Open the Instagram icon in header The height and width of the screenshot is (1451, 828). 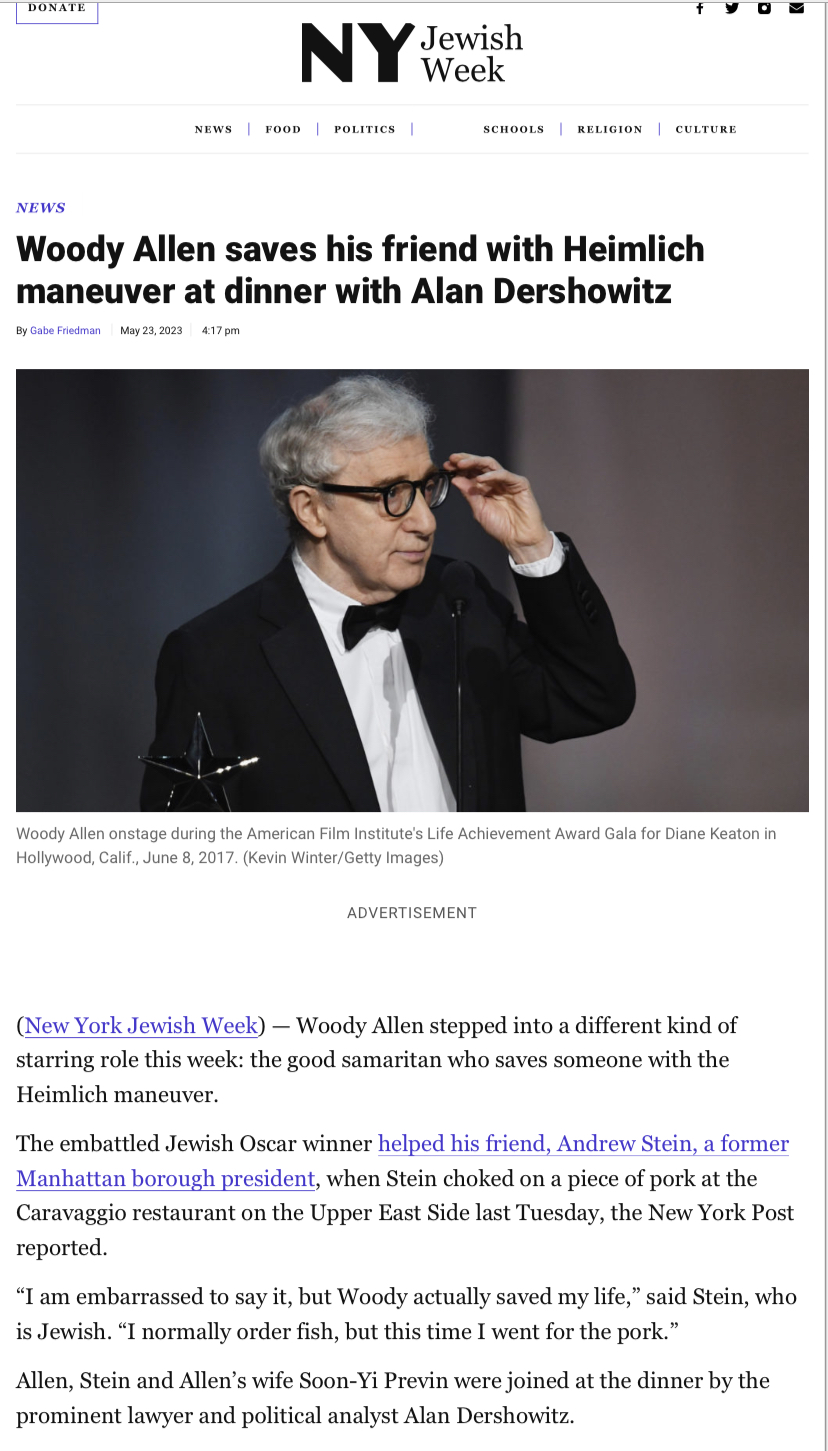coord(764,8)
